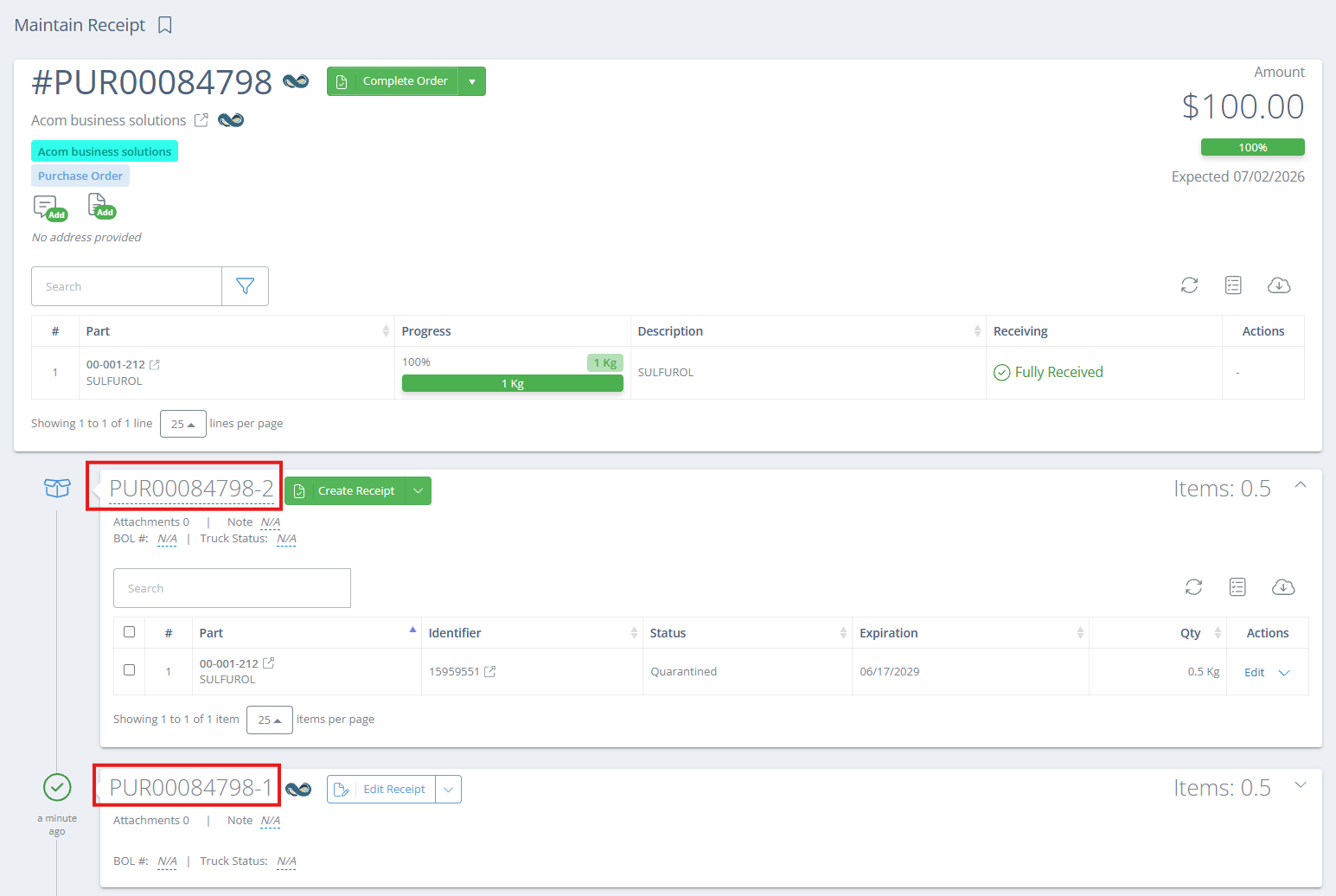Change items per page from 25

(270, 720)
